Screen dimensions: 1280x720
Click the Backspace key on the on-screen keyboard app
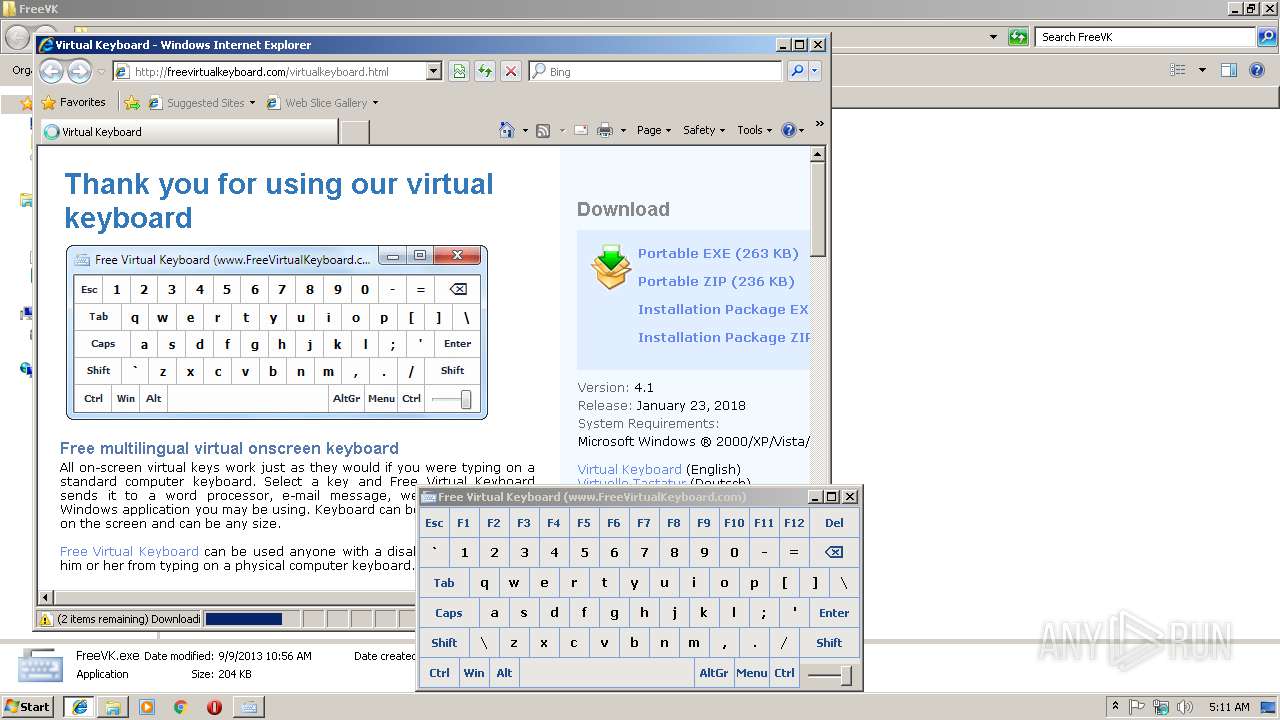pos(833,552)
